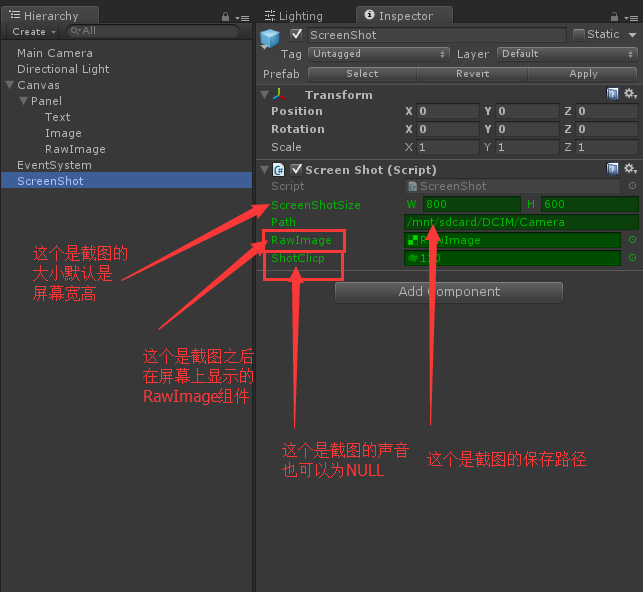Open Transform component gear settings menu
This screenshot has height=592, width=643.
click(x=630, y=94)
